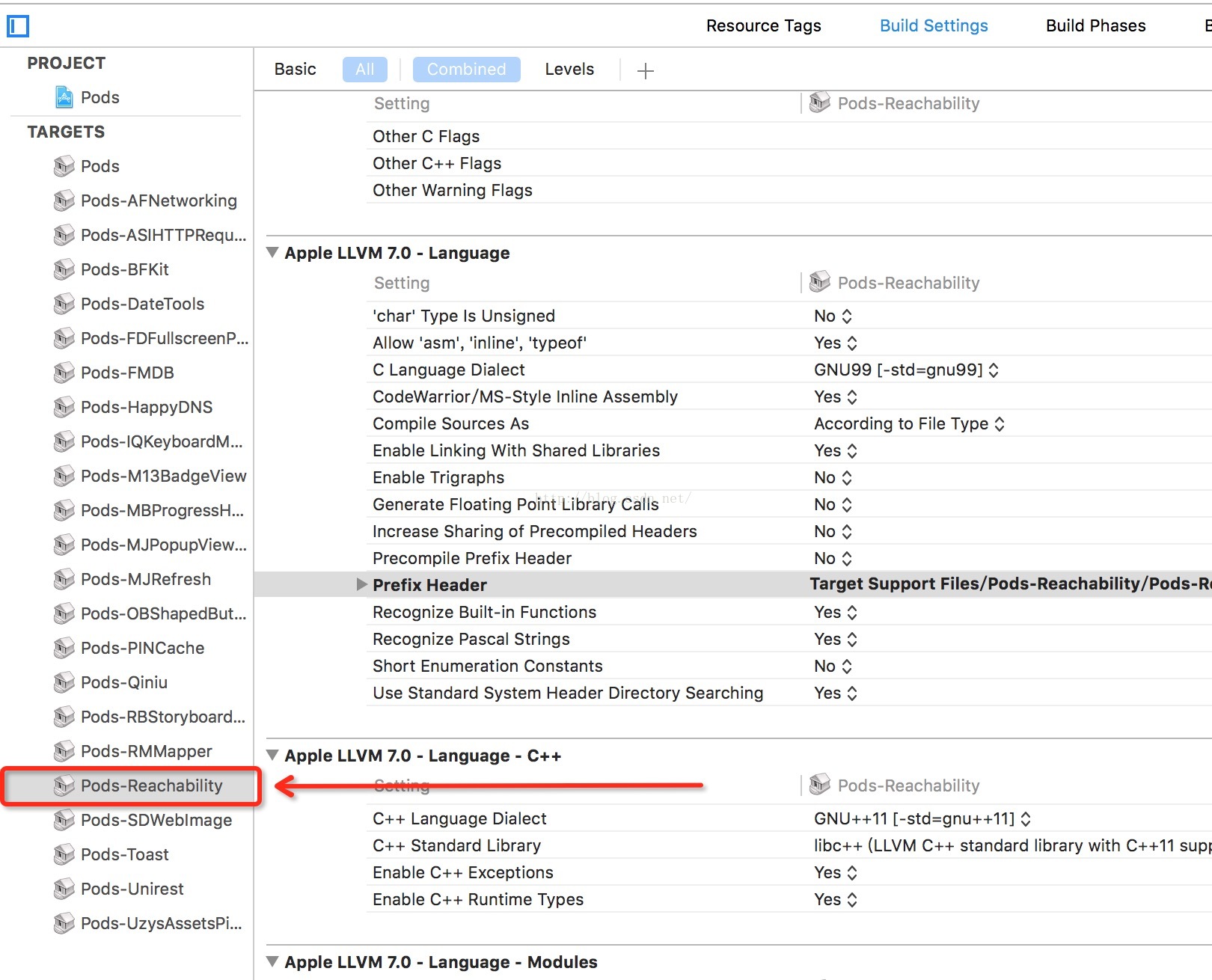Click the Pods-IQKeyboardM... target icon
The width and height of the screenshot is (1212, 980).
tap(64, 441)
